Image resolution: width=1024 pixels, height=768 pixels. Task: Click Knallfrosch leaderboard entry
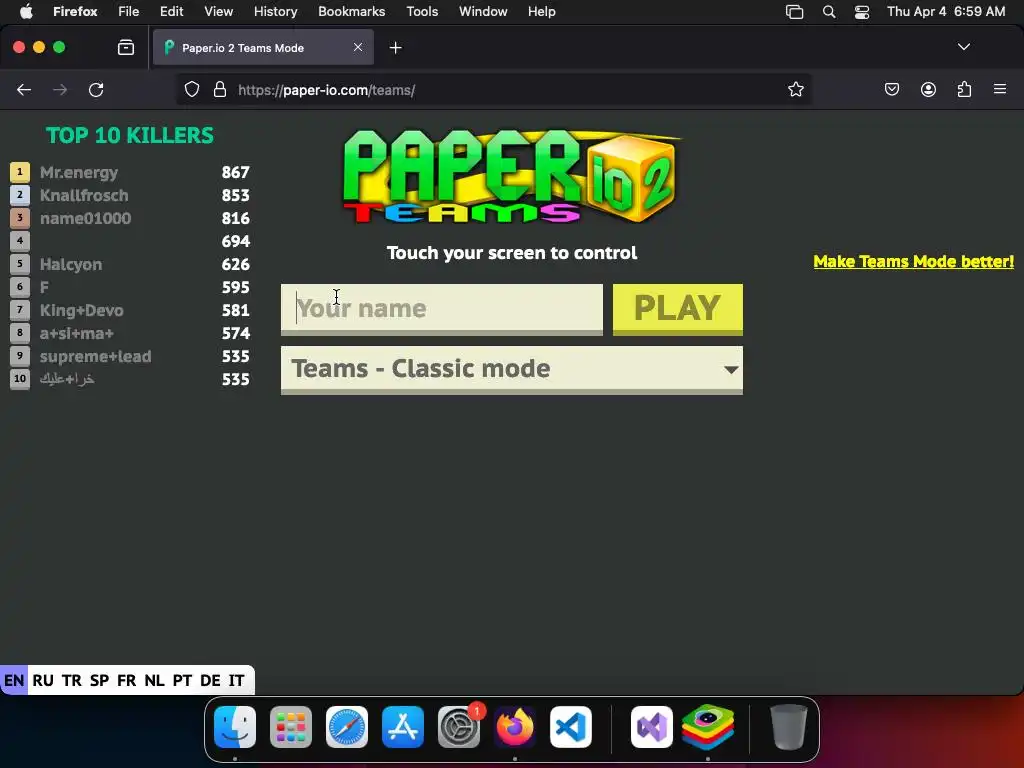[84, 195]
